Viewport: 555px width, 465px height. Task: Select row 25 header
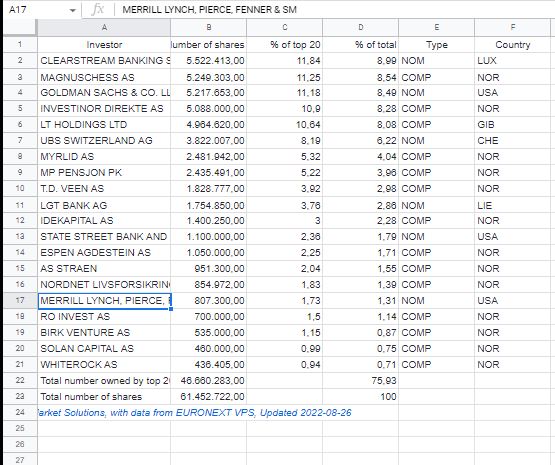click(20, 428)
